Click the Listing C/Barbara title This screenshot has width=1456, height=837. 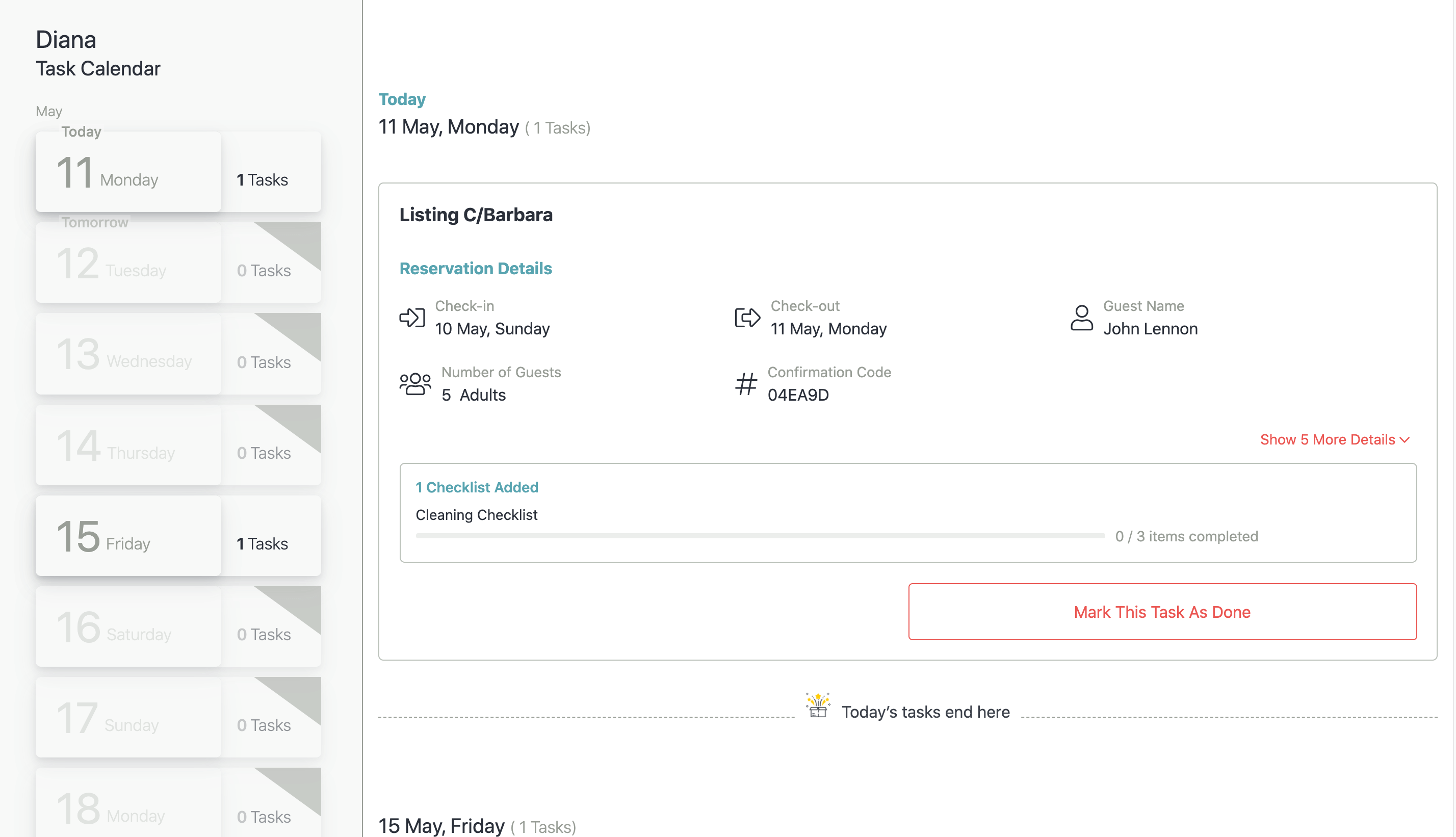(x=476, y=215)
